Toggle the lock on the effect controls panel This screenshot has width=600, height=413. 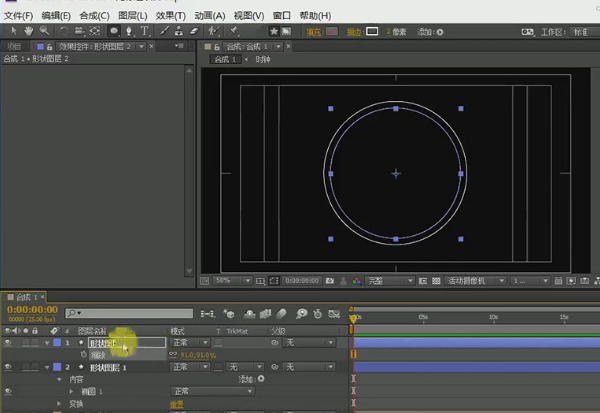tap(49, 47)
